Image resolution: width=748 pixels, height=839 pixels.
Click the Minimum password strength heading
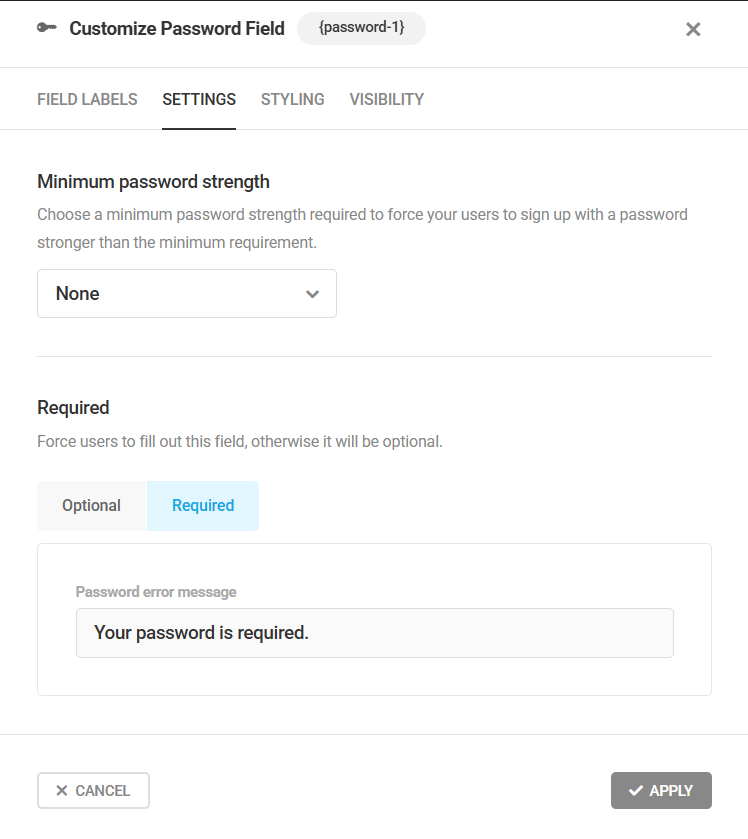click(x=153, y=182)
